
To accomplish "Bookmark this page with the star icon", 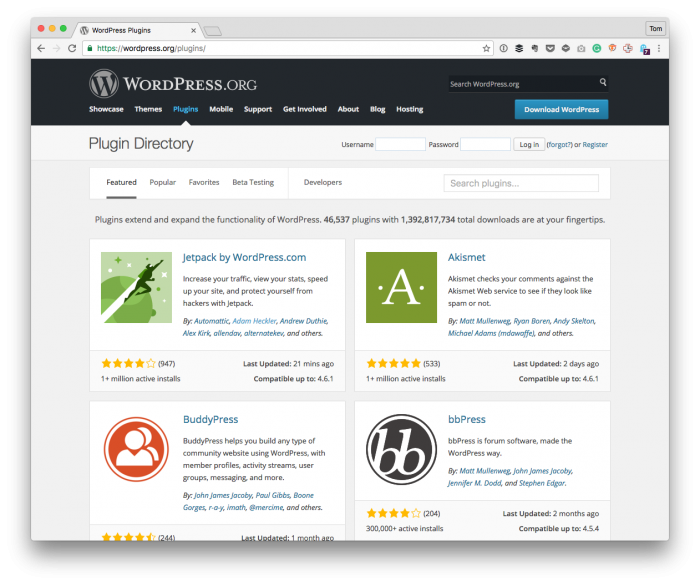I will [486, 48].
